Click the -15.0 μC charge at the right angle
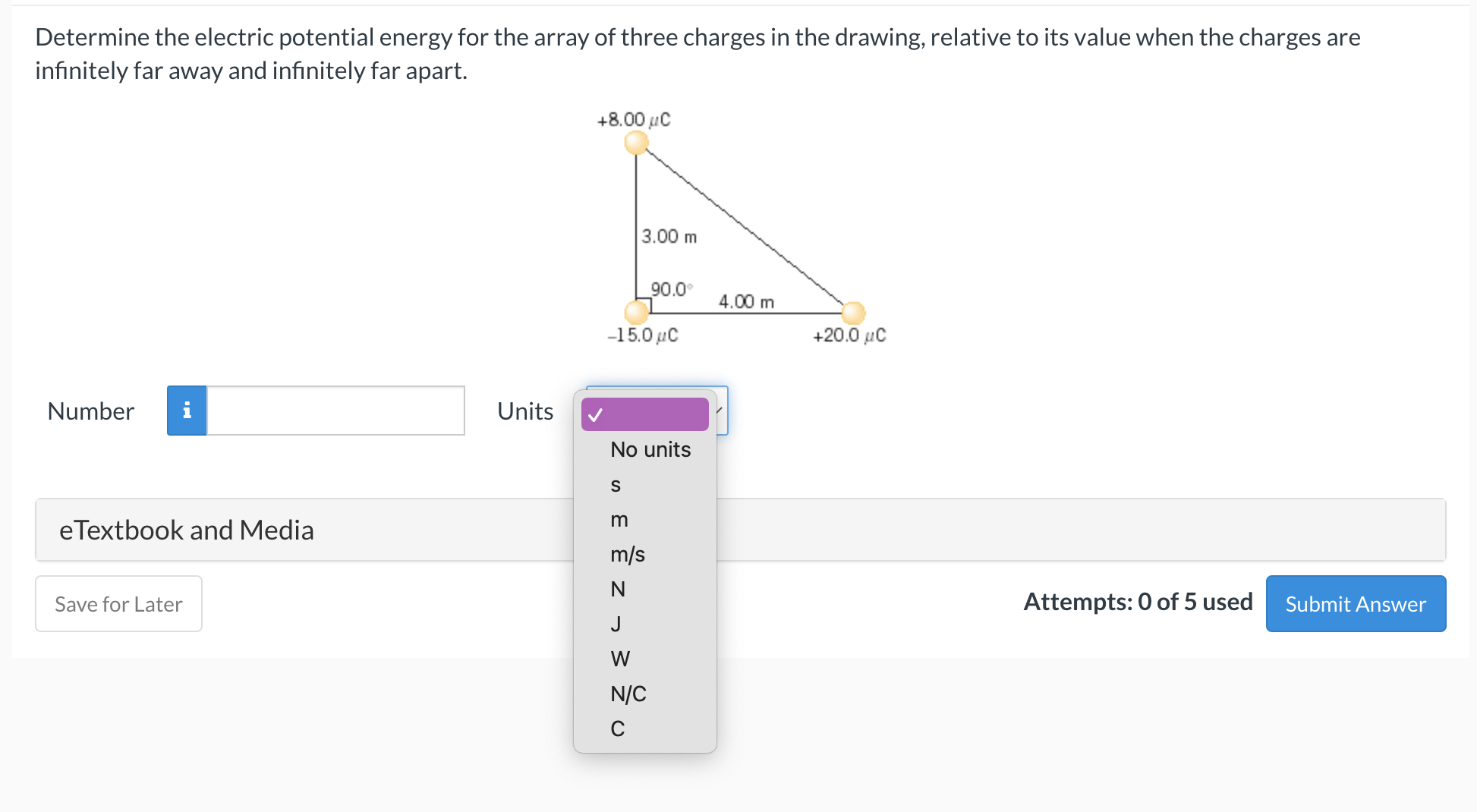1477x812 pixels. coord(636,310)
